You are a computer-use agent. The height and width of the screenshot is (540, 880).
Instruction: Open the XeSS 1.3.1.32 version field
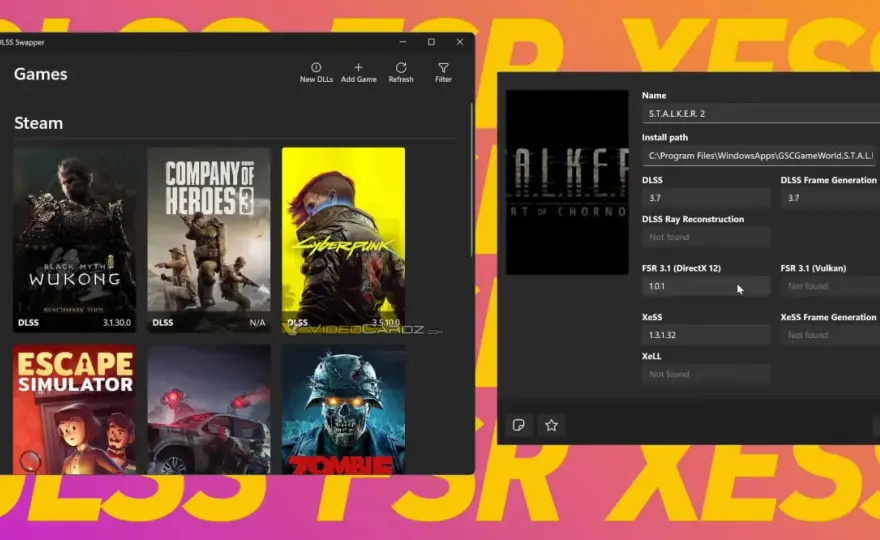706,335
